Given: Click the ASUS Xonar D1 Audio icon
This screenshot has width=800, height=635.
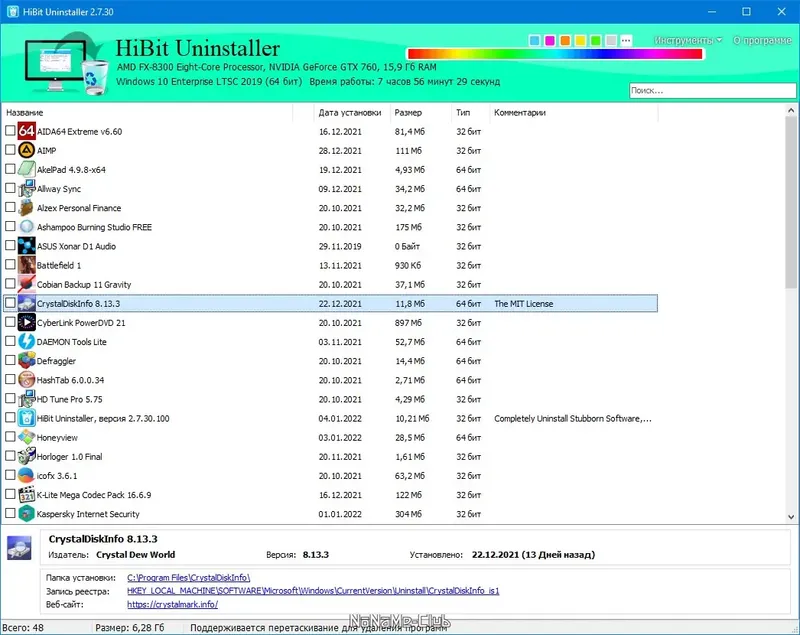Looking at the screenshot, I should tap(27, 246).
